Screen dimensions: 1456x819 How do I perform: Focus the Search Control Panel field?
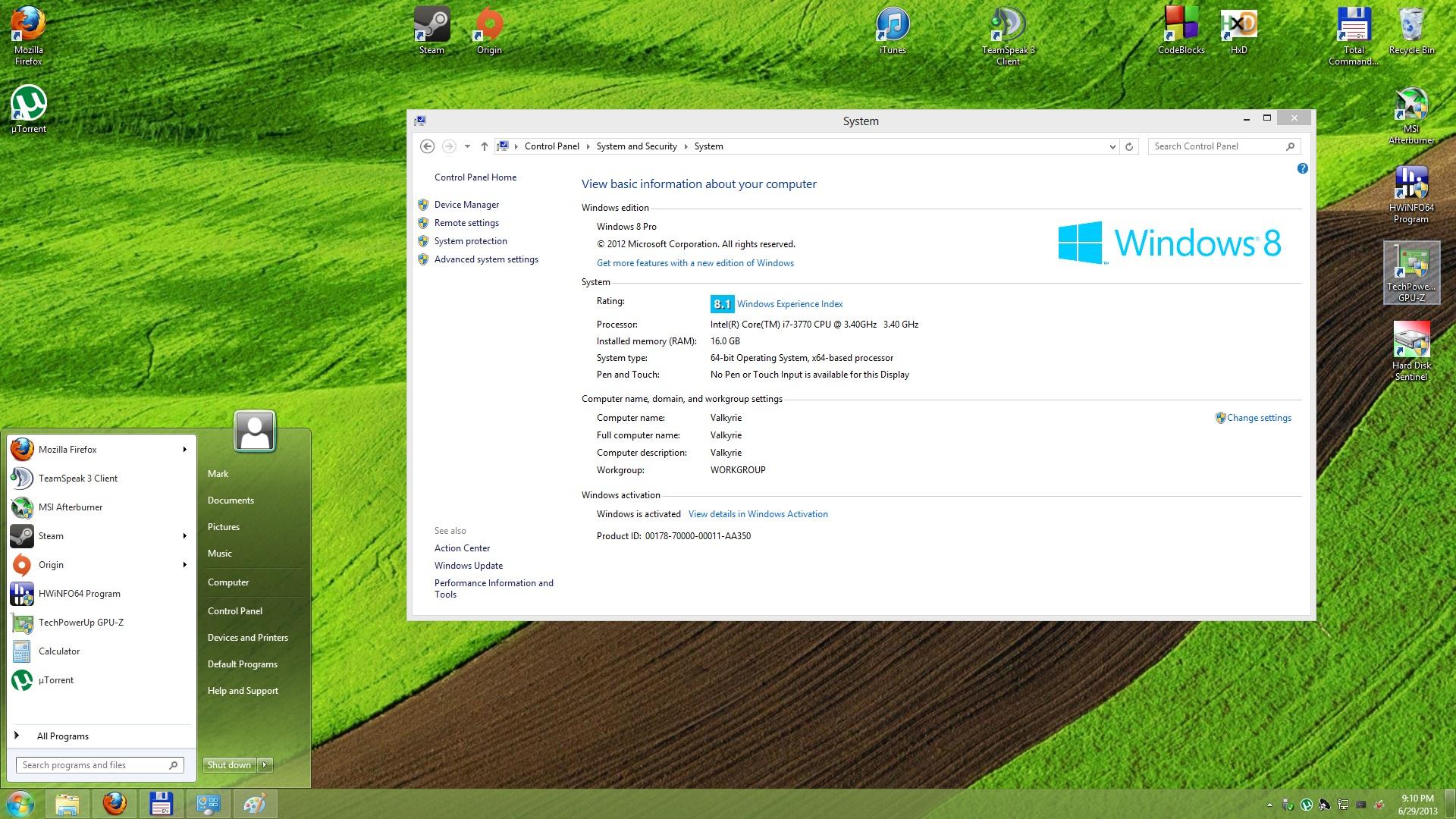(1224, 146)
